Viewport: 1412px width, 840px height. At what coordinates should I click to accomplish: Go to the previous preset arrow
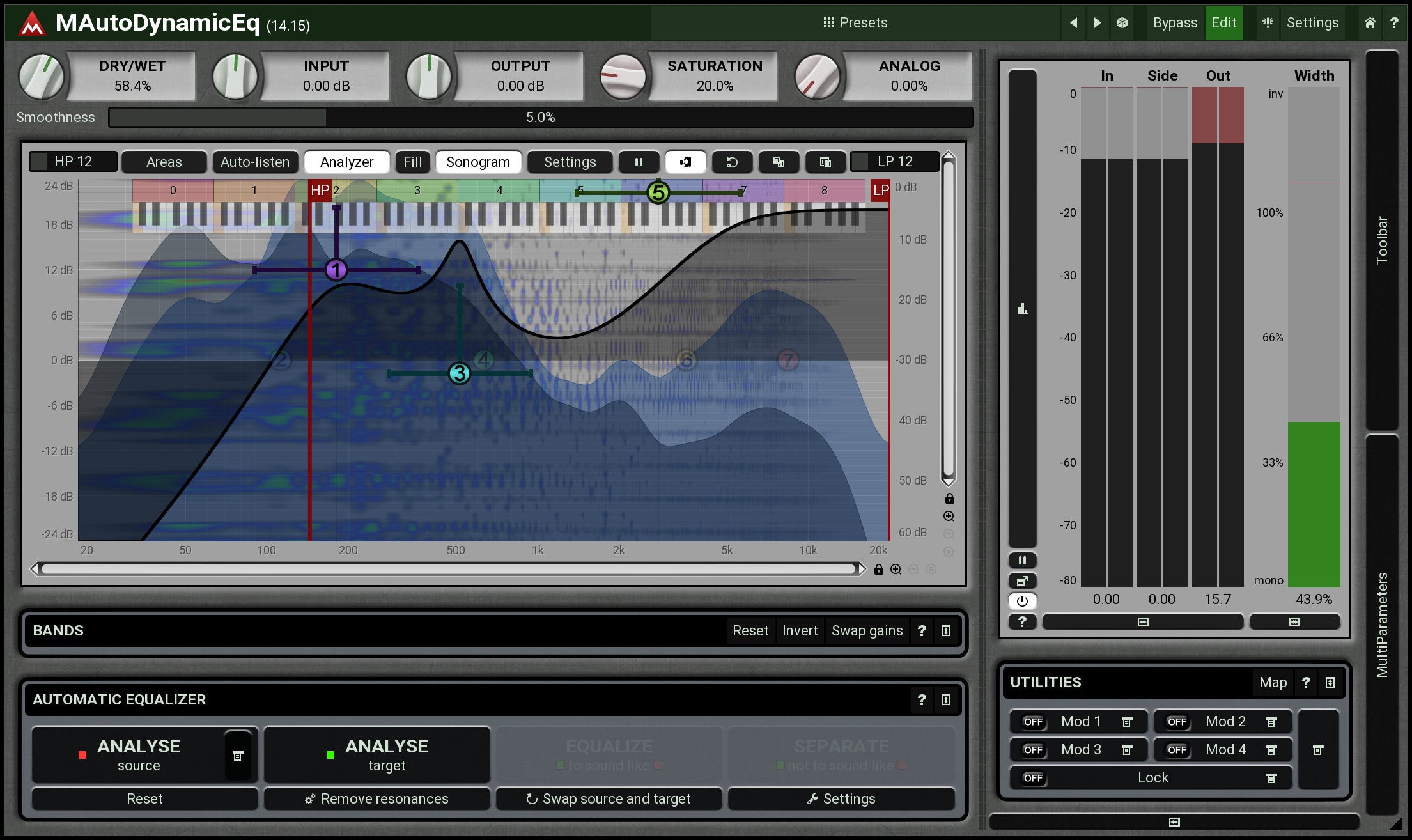tap(1074, 23)
